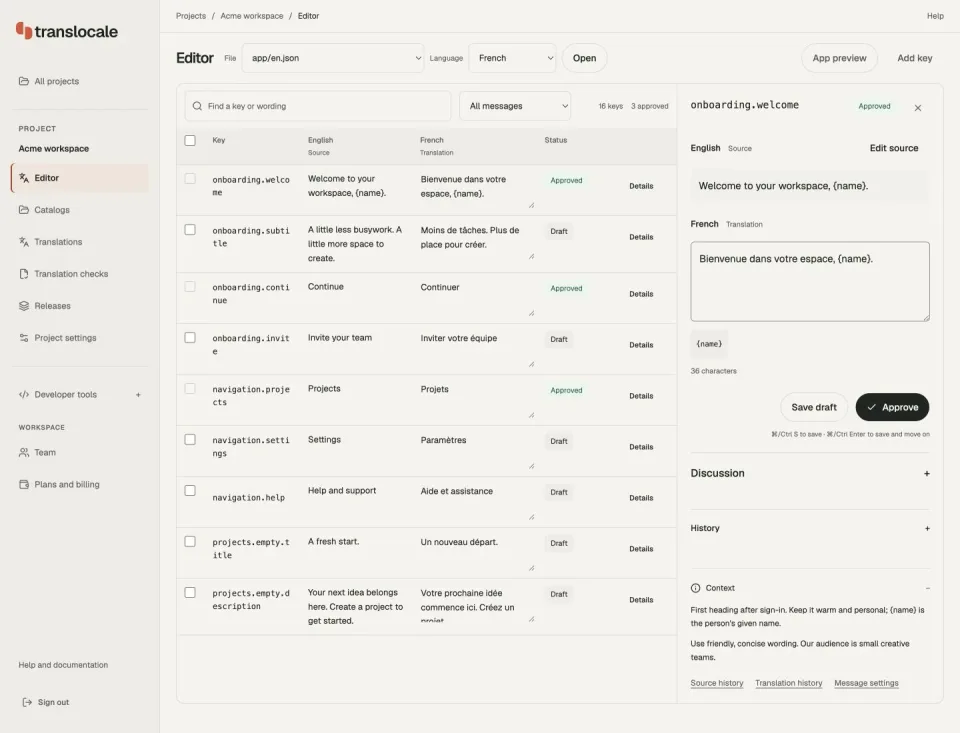The image size is (960, 733).
Task: Close the onboarding.welcome detail panel
Action: click(x=918, y=108)
